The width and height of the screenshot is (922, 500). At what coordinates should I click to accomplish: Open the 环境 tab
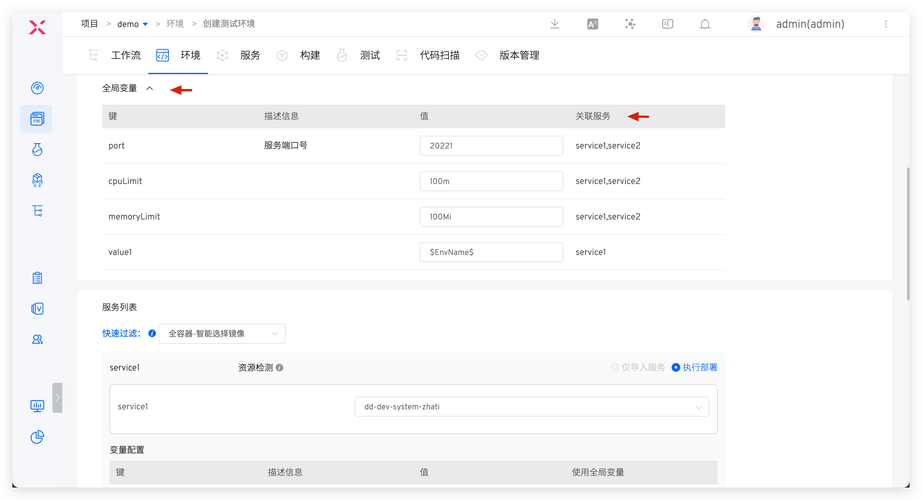point(178,55)
